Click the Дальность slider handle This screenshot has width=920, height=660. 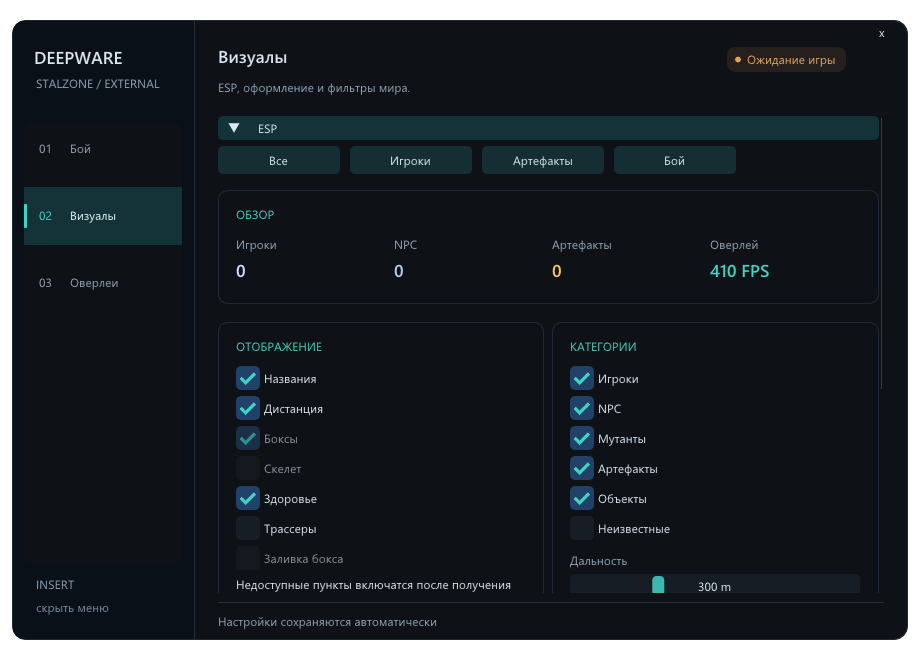point(658,584)
